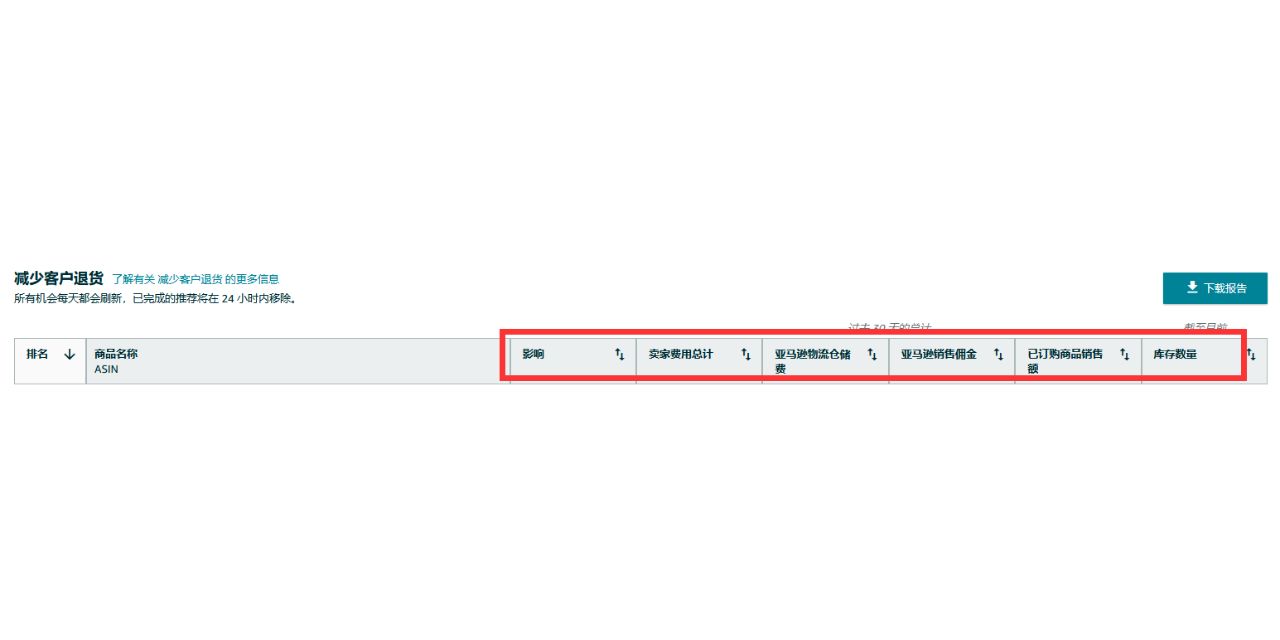Click the sort arrows in 卖家费用总计 column
The width and height of the screenshot is (1280, 640).
coord(745,354)
